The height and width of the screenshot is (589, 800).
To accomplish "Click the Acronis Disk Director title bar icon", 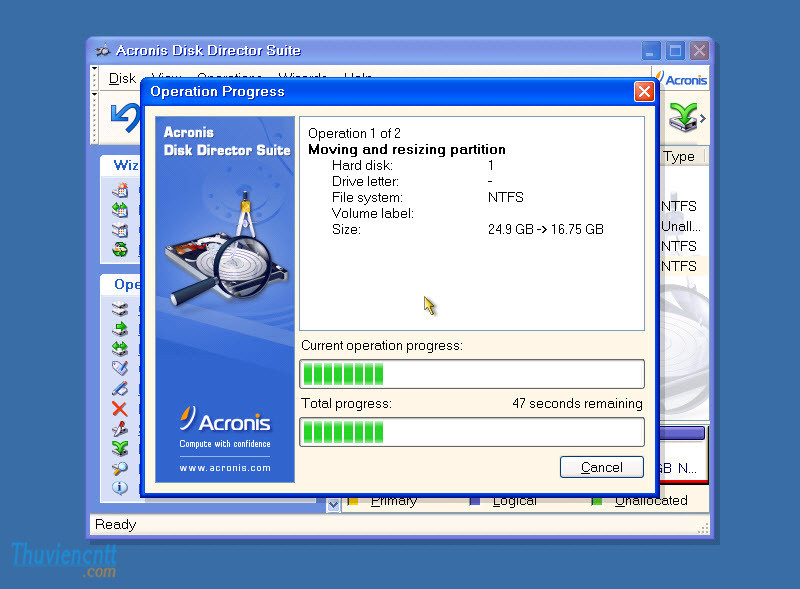I will [x=103, y=50].
